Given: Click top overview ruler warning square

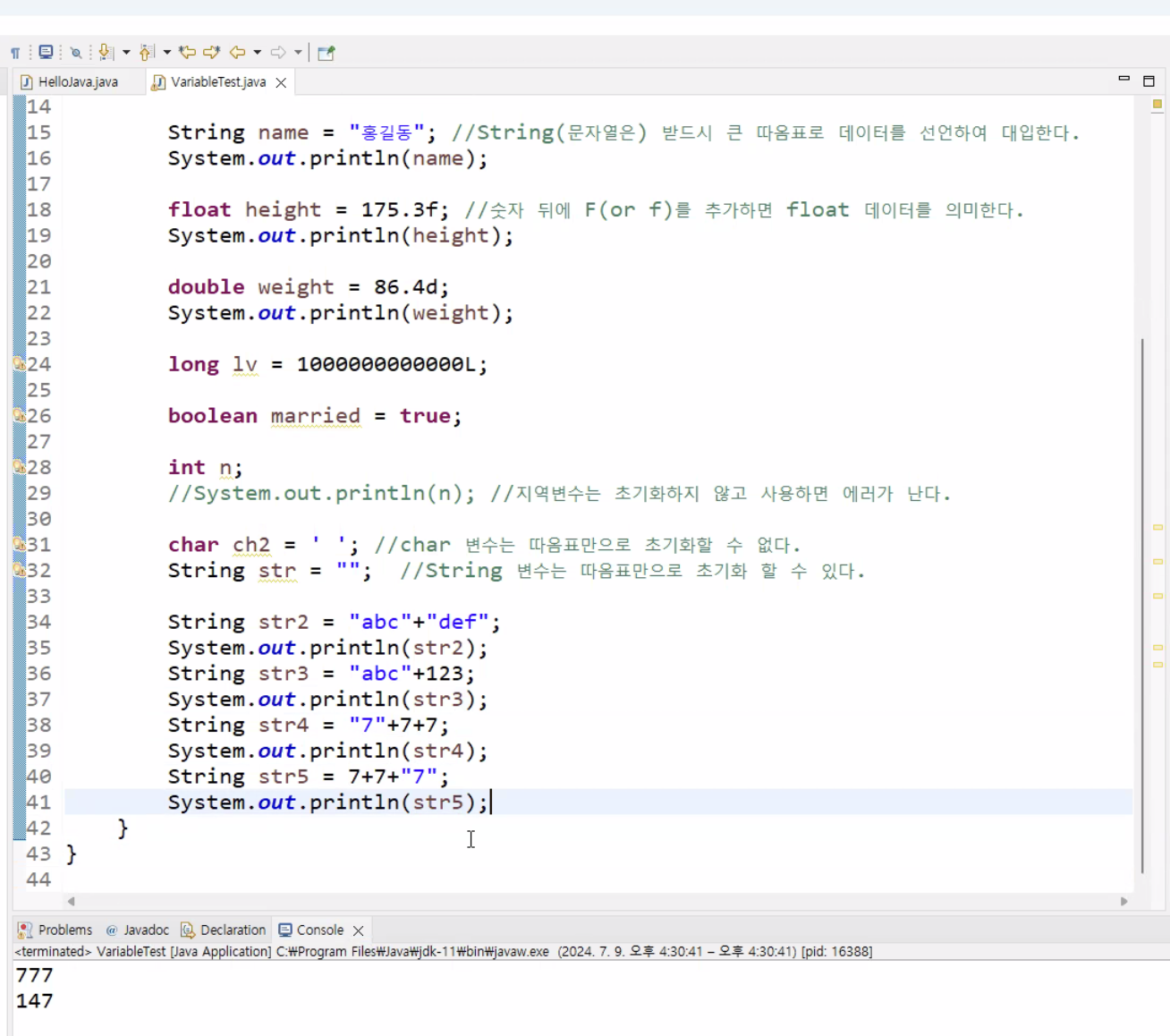Looking at the screenshot, I should click(1157, 104).
